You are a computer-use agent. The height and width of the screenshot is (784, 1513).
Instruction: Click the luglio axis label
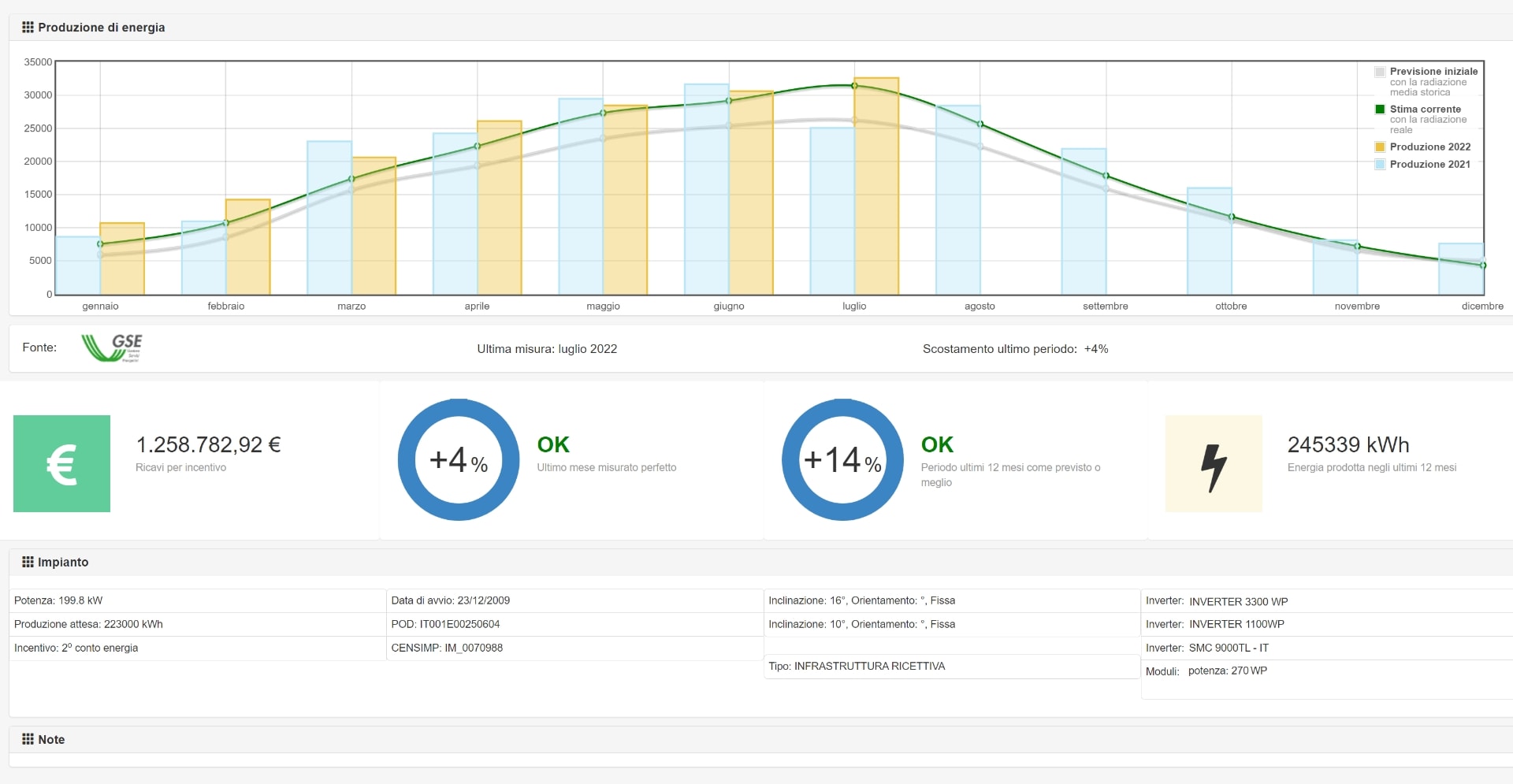tap(854, 306)
